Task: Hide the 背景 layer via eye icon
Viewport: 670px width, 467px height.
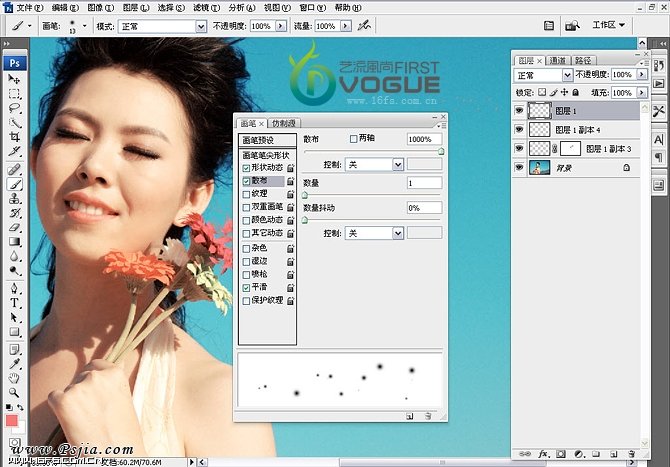Action: click(x=519, y=169)
